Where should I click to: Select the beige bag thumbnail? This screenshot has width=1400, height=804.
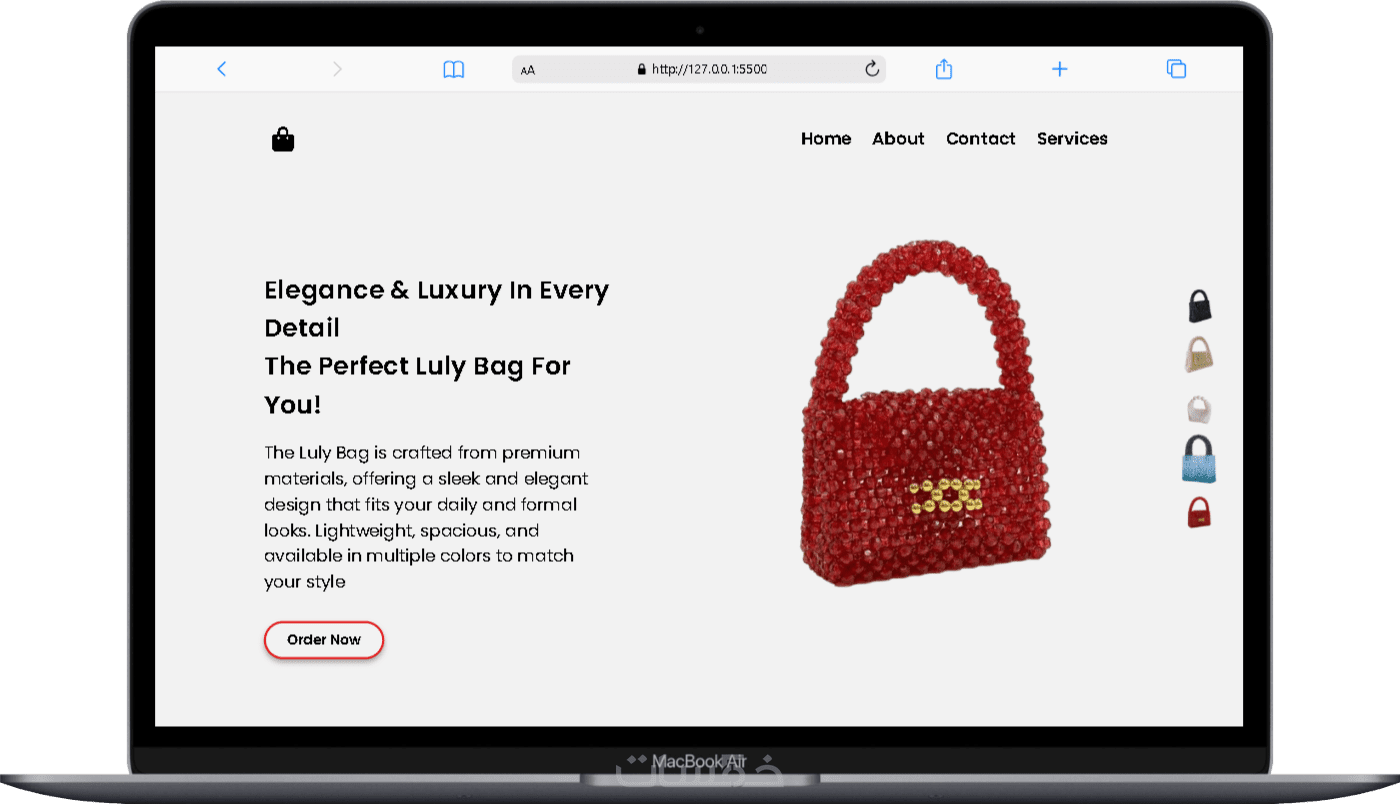(x=1200, y=354)
